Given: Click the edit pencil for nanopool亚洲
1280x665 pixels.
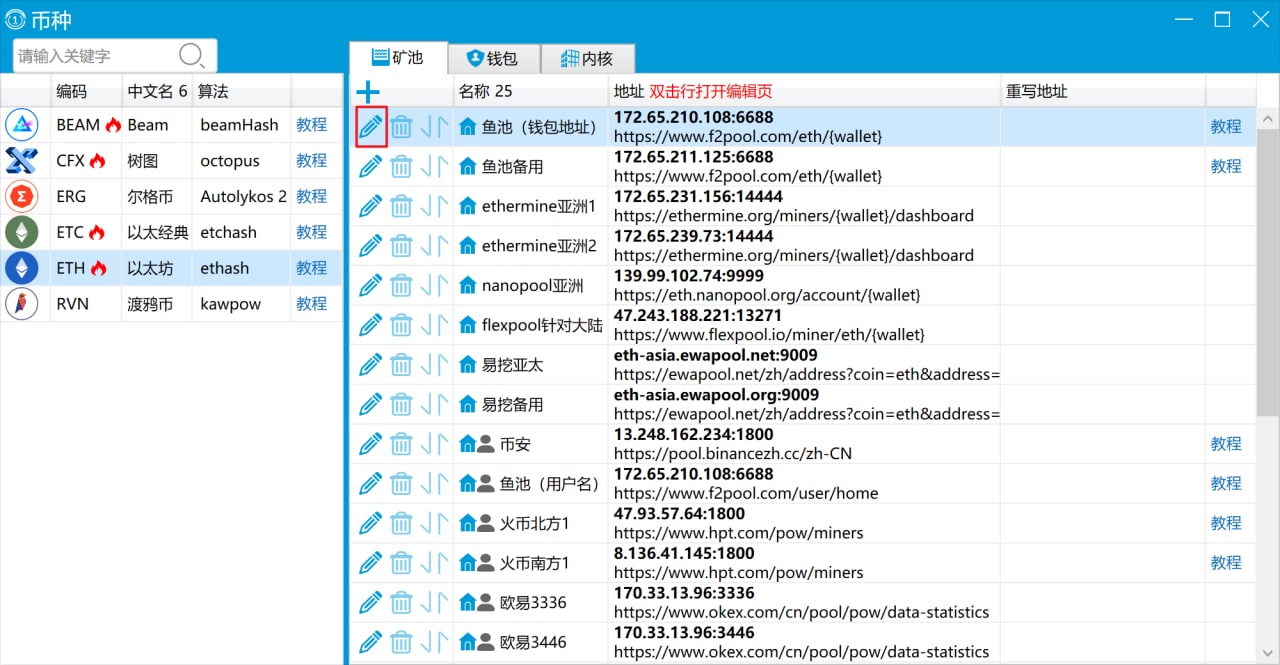Looking at the screenshot, I should [x=371, y=286].
